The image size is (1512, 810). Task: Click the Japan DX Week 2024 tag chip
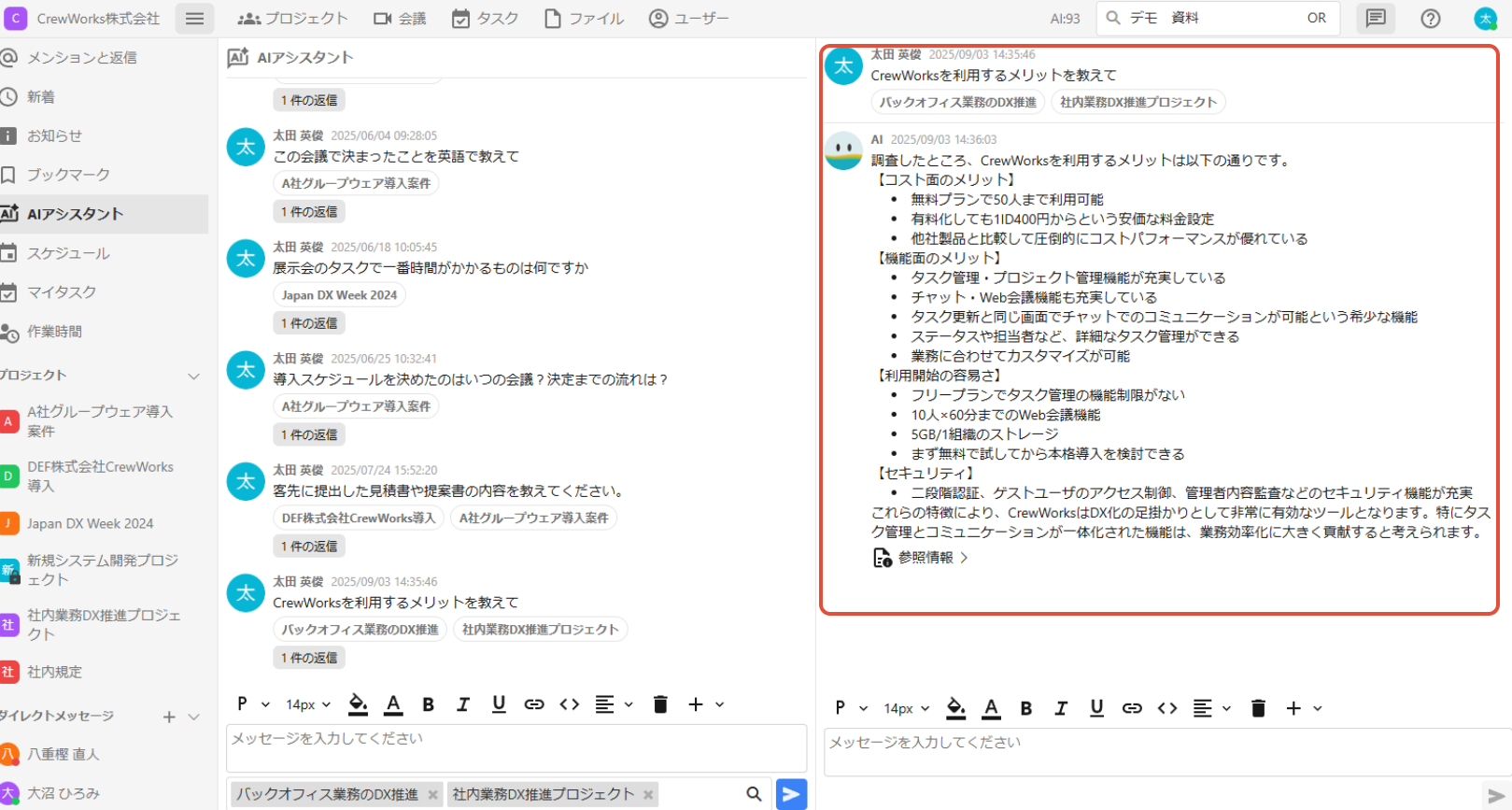(339, 295)
